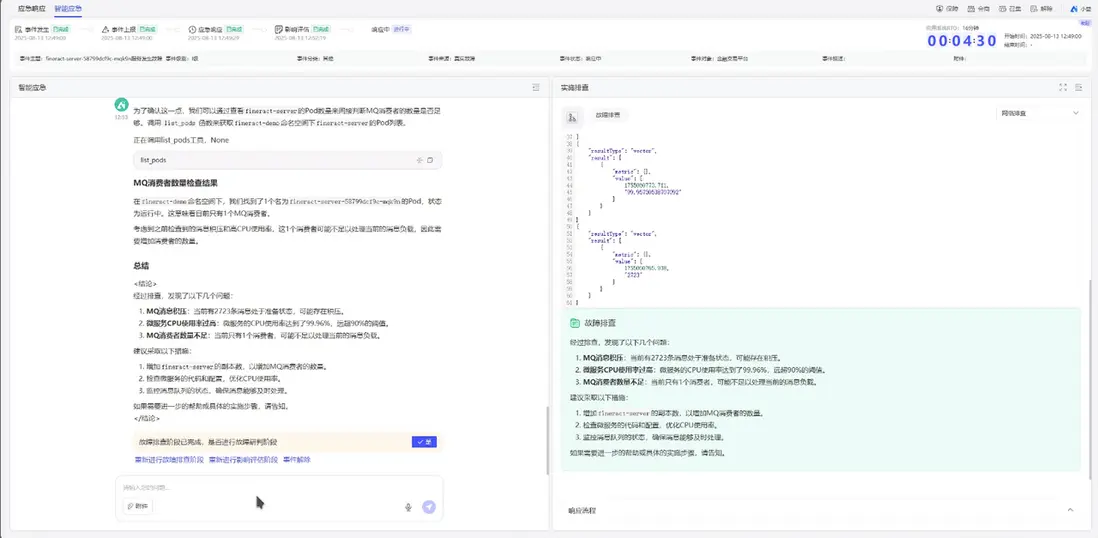Click the 进行中 status tag

click(x=401, y=29)
